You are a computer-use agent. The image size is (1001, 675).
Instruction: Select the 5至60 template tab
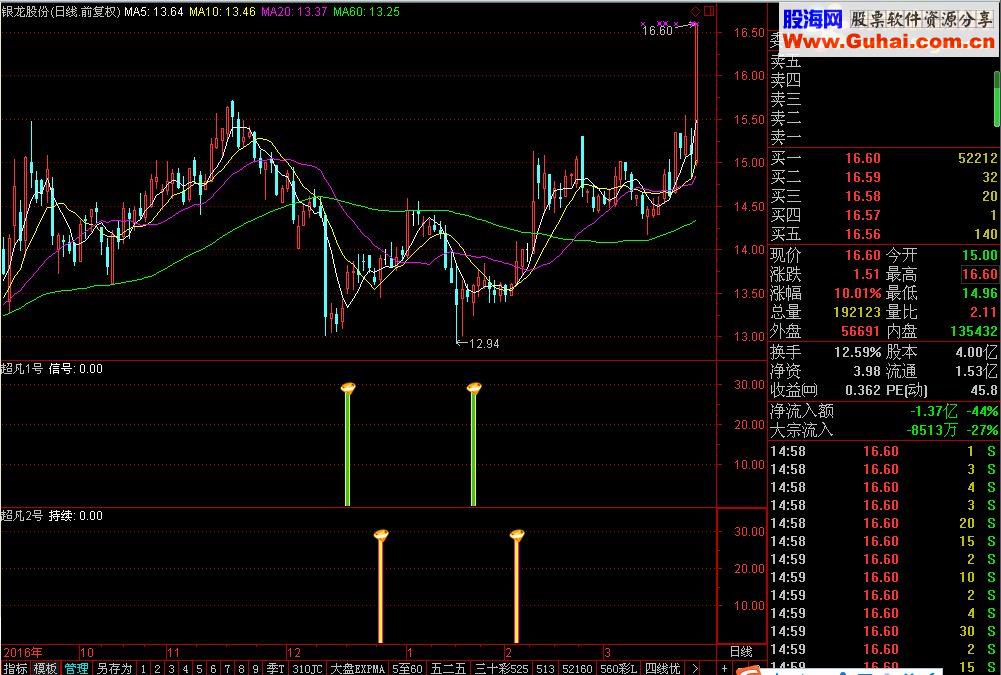(x=407, y=669)
